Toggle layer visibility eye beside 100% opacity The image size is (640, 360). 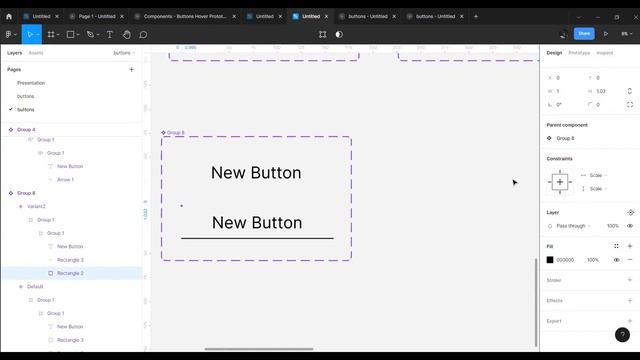click(630, 226)
